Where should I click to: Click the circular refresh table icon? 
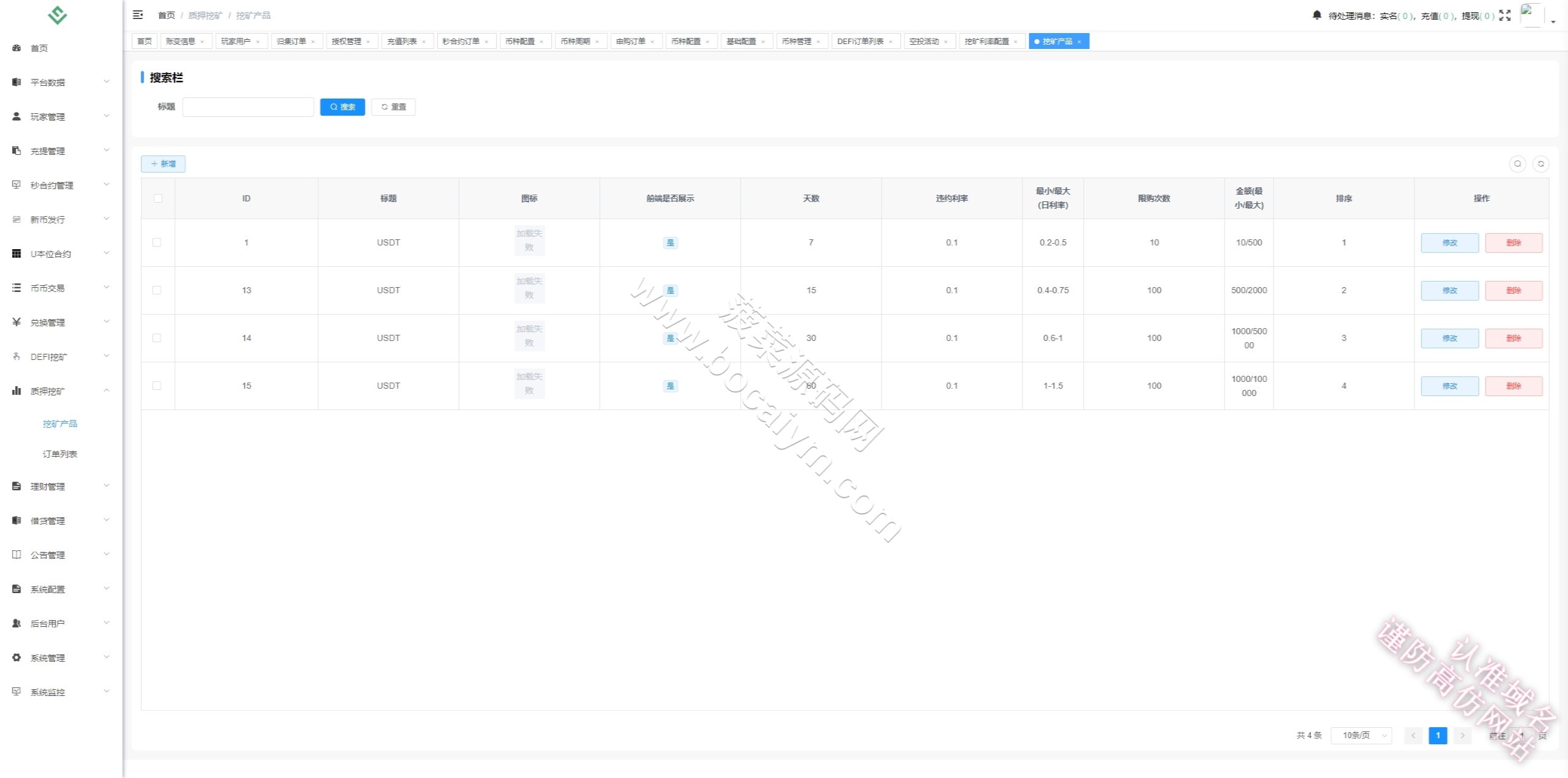pyautogui.click(x=1540, y=163)
